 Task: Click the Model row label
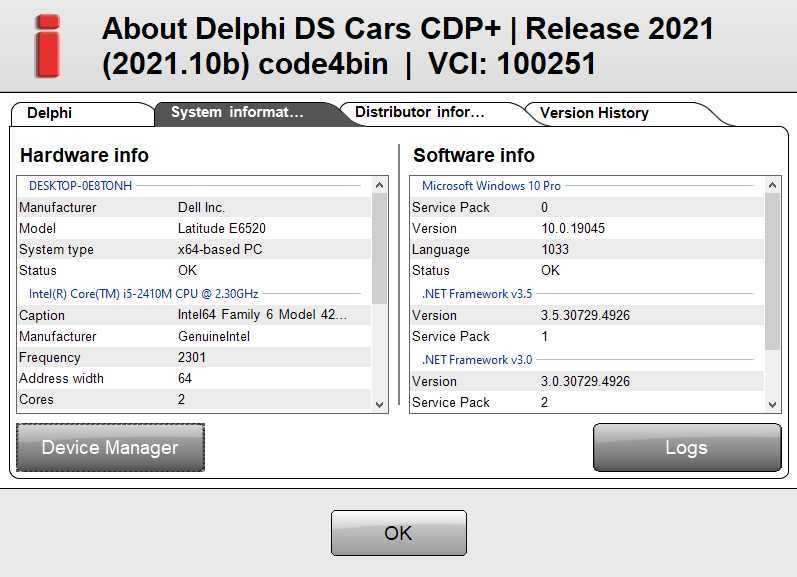(x=37, y=228)
